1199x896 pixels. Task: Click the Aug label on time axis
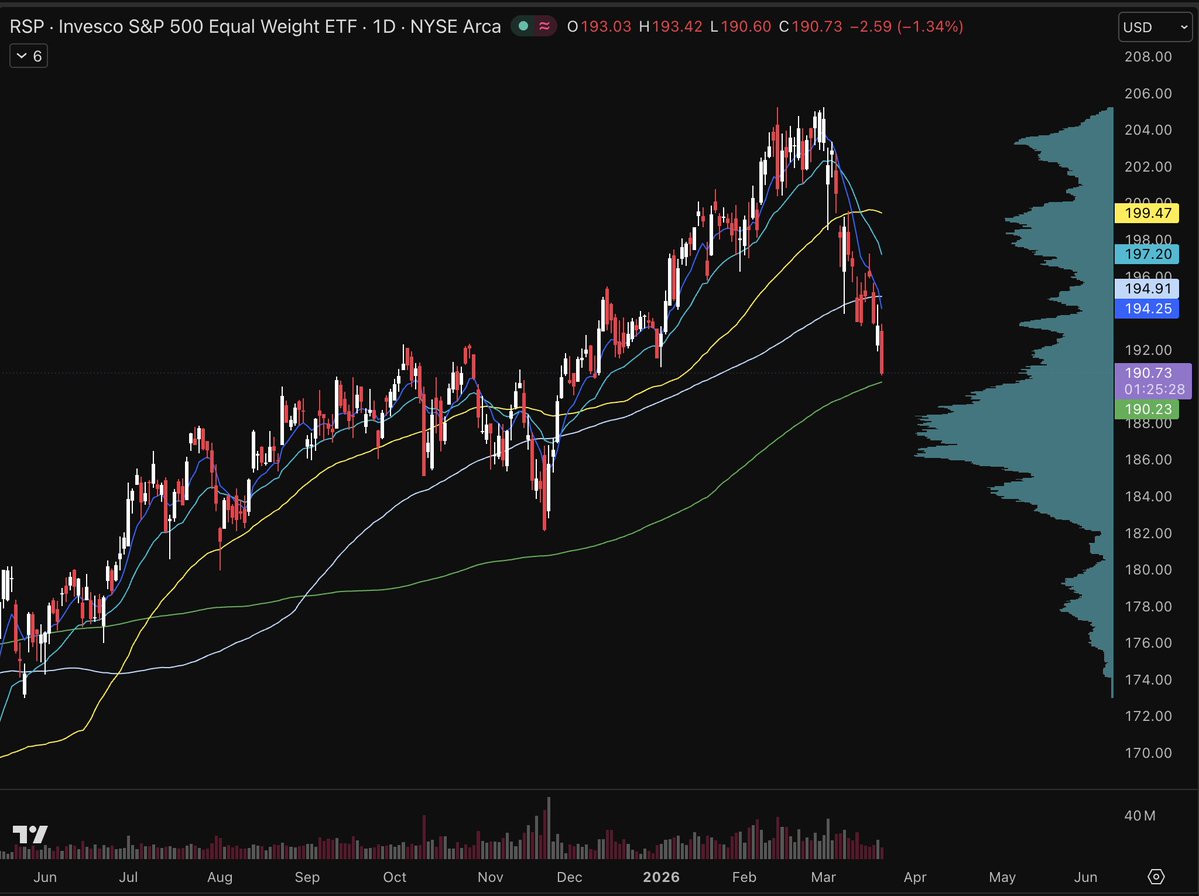(219, 877)
